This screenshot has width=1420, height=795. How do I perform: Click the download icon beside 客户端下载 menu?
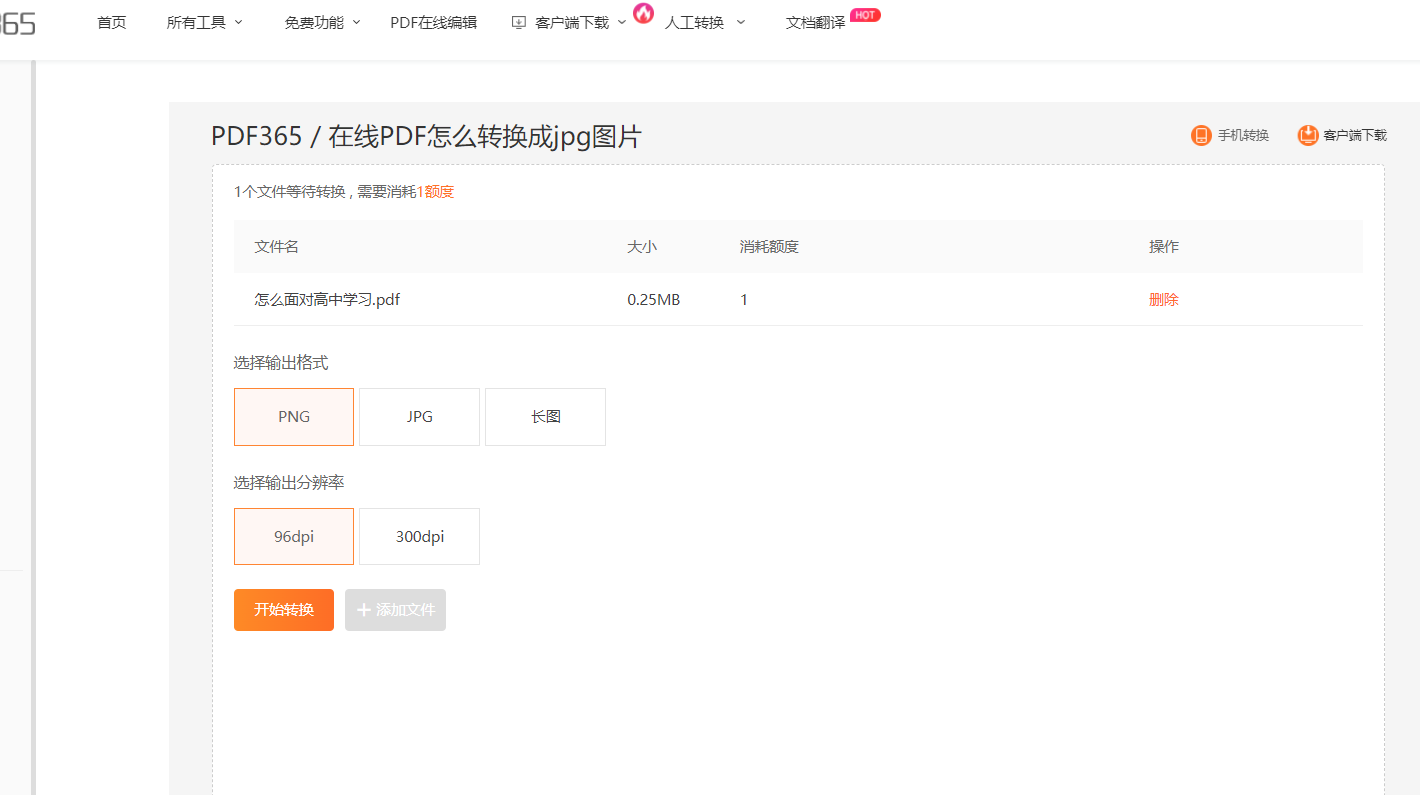(518, 22)
